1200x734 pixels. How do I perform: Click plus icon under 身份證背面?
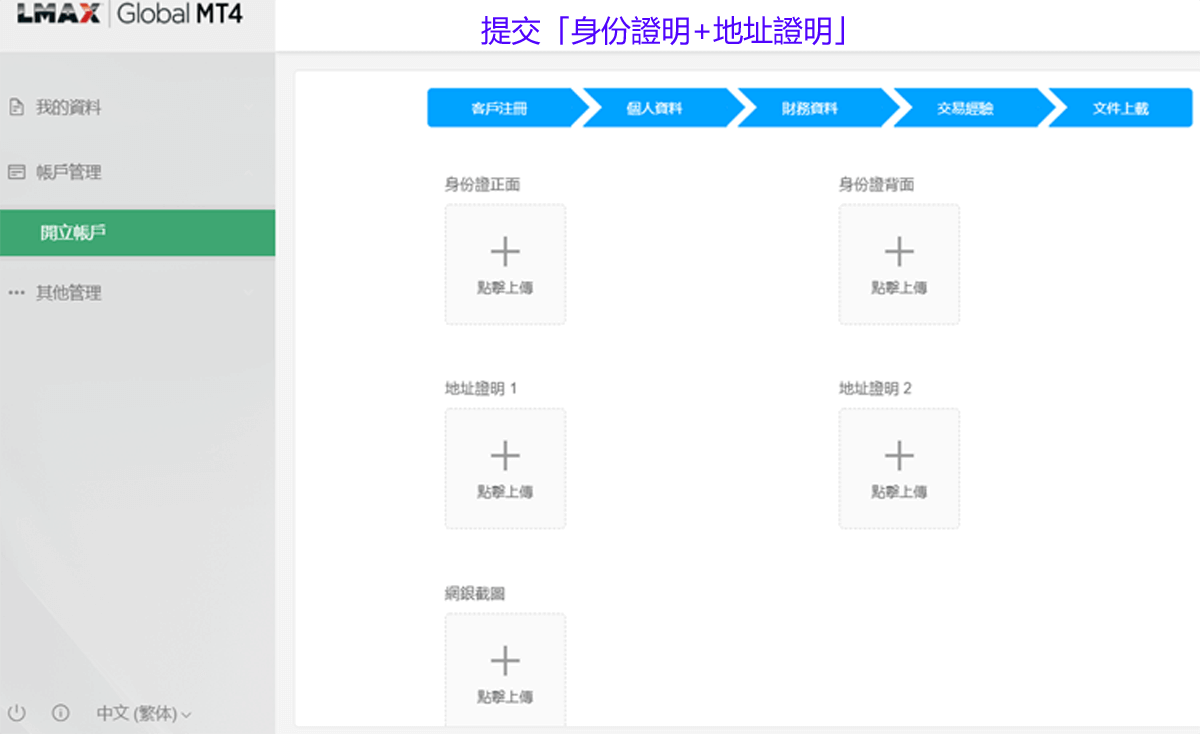[x=899, y=252]
